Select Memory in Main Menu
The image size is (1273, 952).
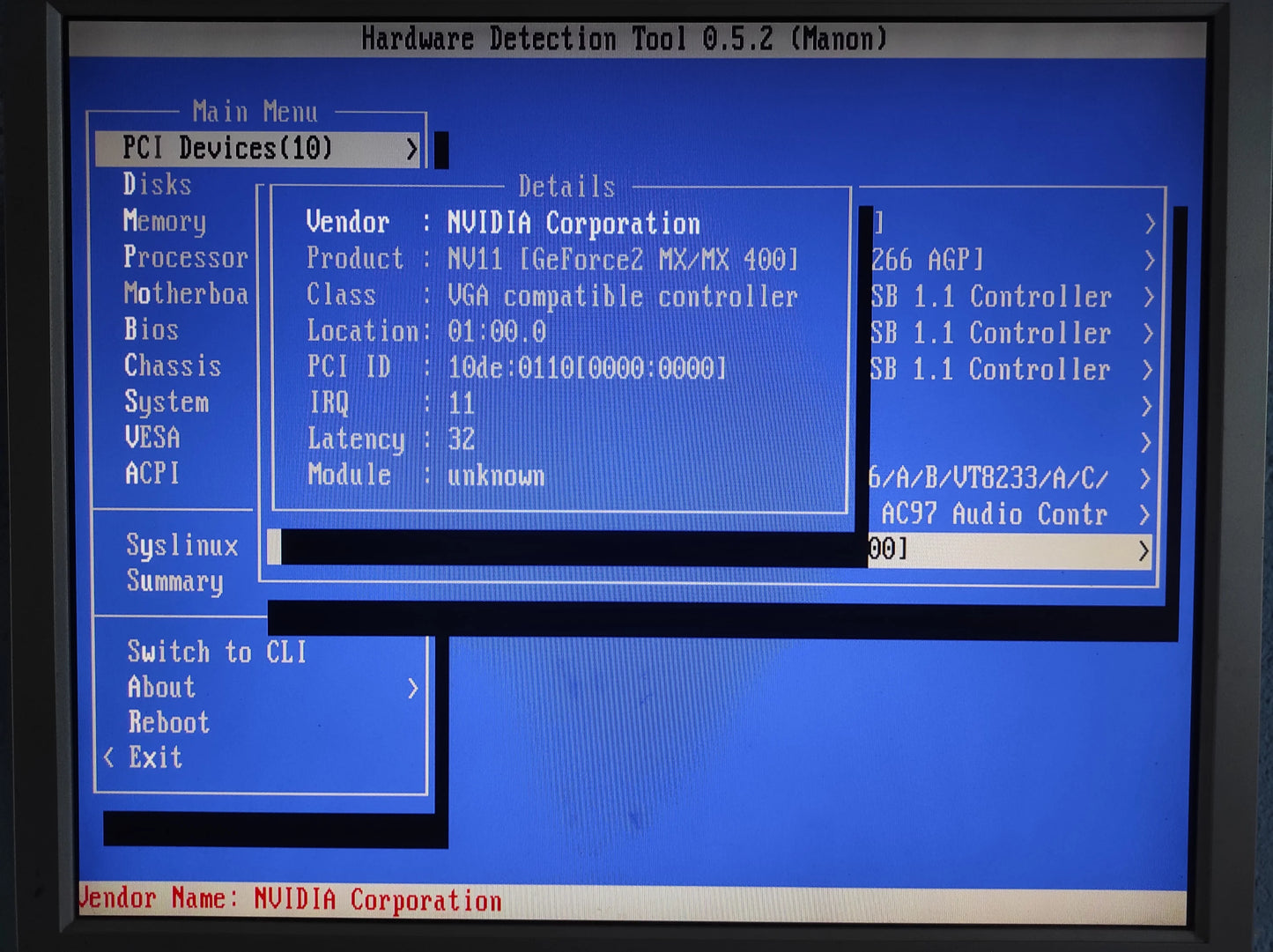click(x=165, y=221)
